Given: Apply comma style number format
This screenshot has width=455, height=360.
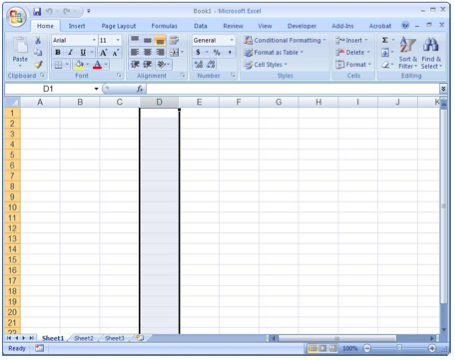Looking at the screenshot, I should coord(230,52).
